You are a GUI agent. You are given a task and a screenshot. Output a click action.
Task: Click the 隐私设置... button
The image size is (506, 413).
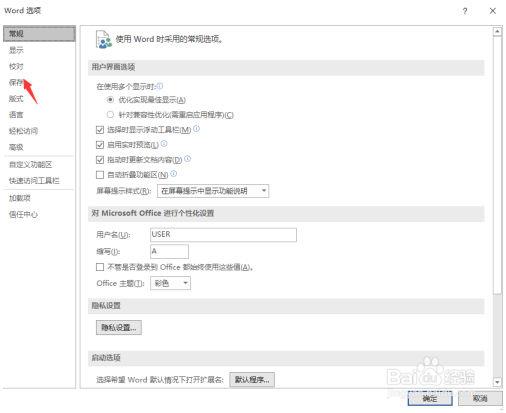pyautogui.click(x=119, y=327)
